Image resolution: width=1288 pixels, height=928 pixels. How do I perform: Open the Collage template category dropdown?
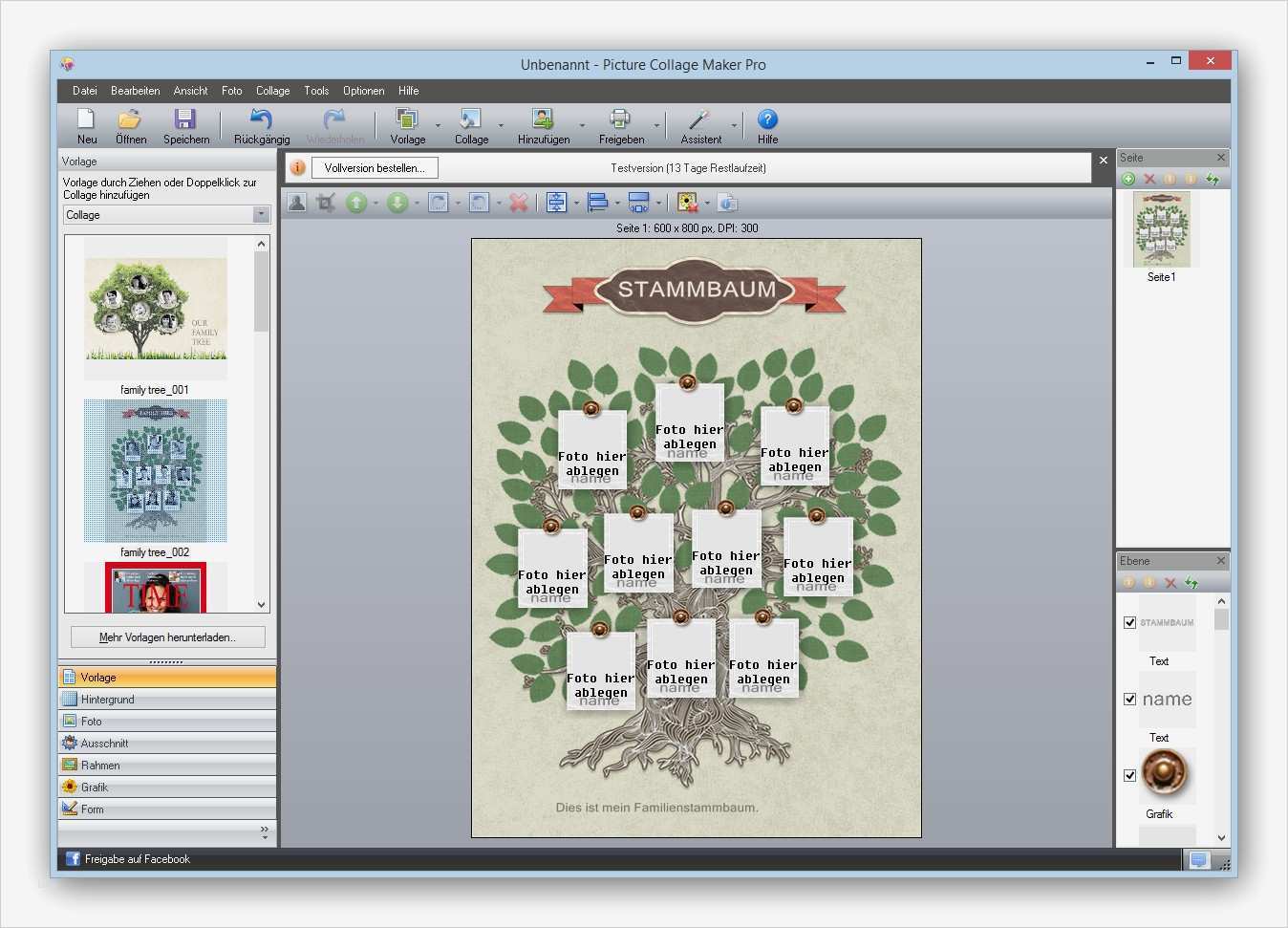coord(261,214)
